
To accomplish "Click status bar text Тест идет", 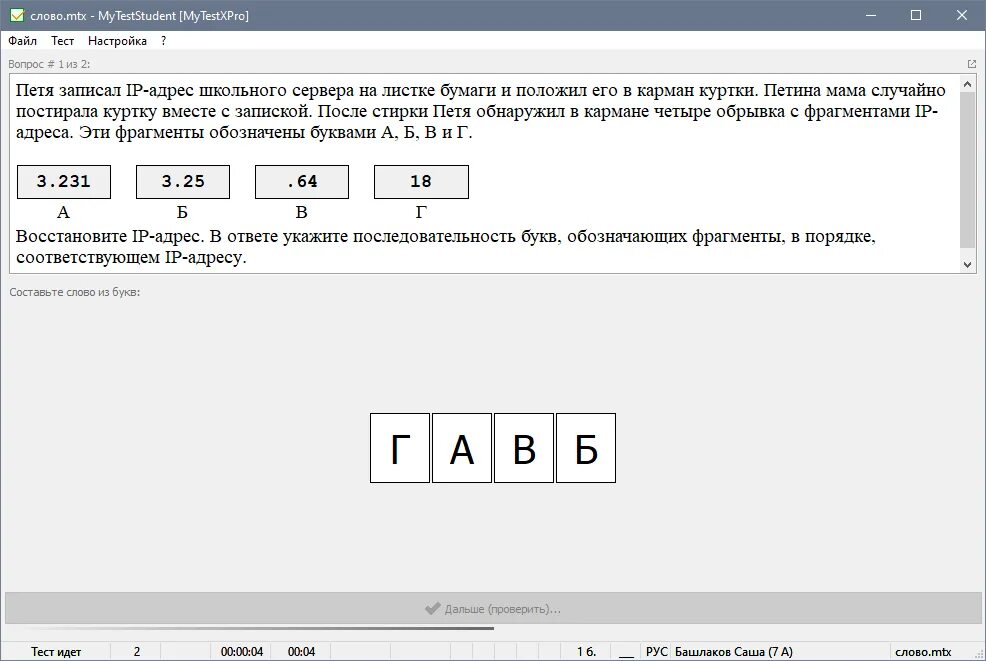I will 56,652.
